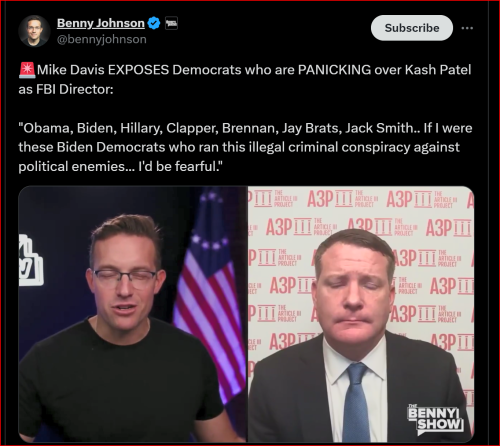Click the word PANICKING in the post
This screenshot has width=500, height=446.
pyautogui.click(x=334, y=70)
